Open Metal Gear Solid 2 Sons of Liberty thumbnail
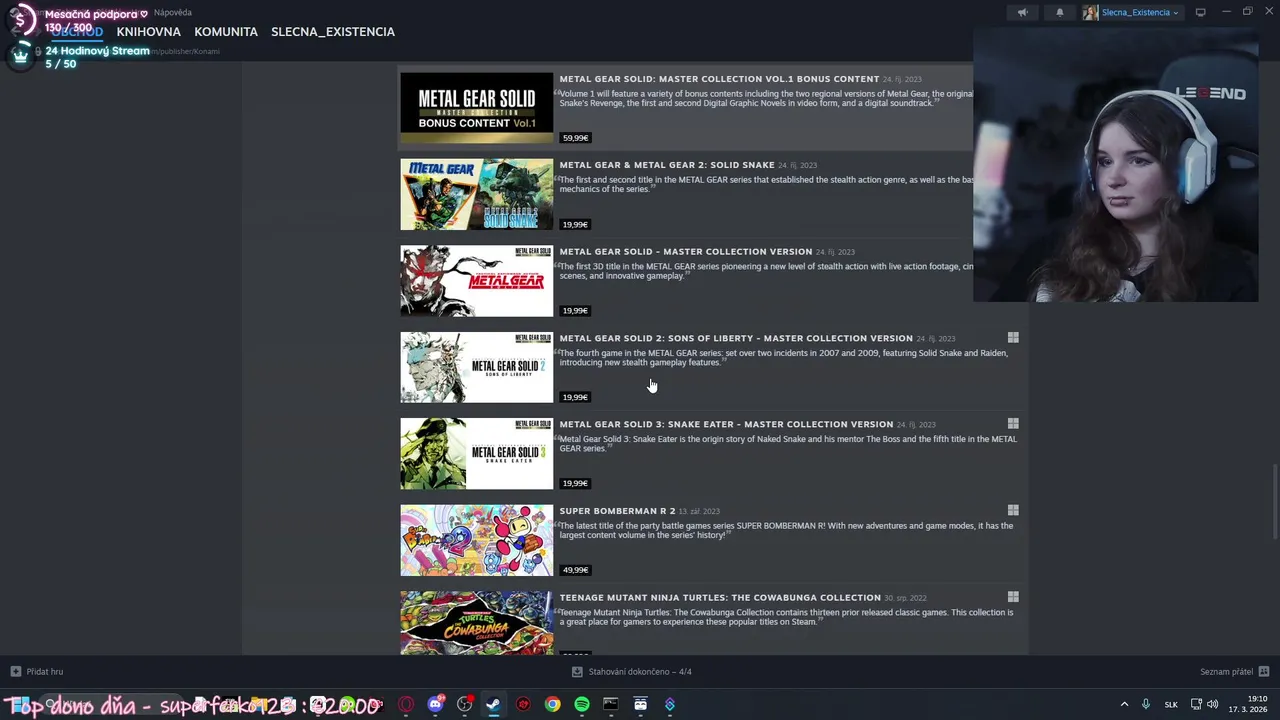Image resolution: width=1280 pixels, height=720 pixels. 476,367
